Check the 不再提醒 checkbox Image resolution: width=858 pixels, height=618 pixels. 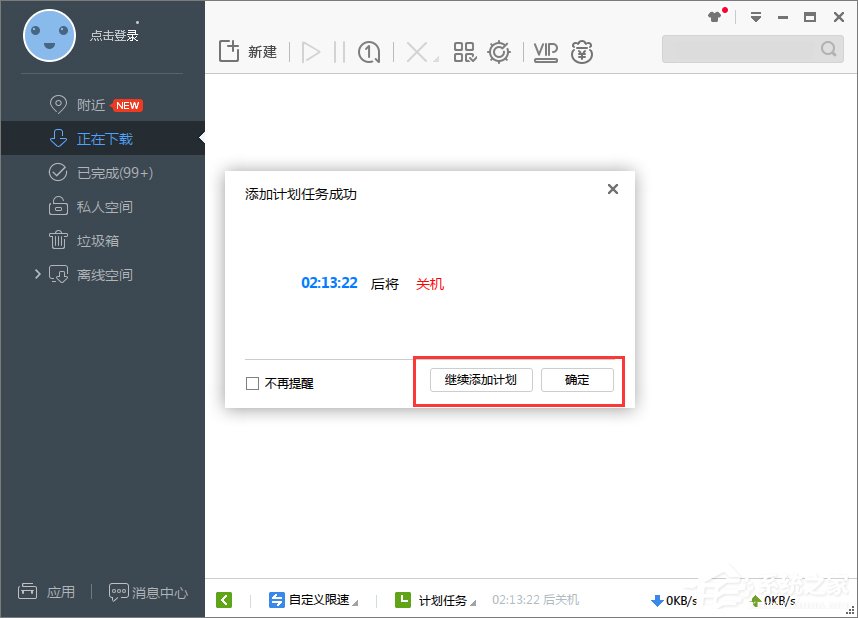click(252, 383)
